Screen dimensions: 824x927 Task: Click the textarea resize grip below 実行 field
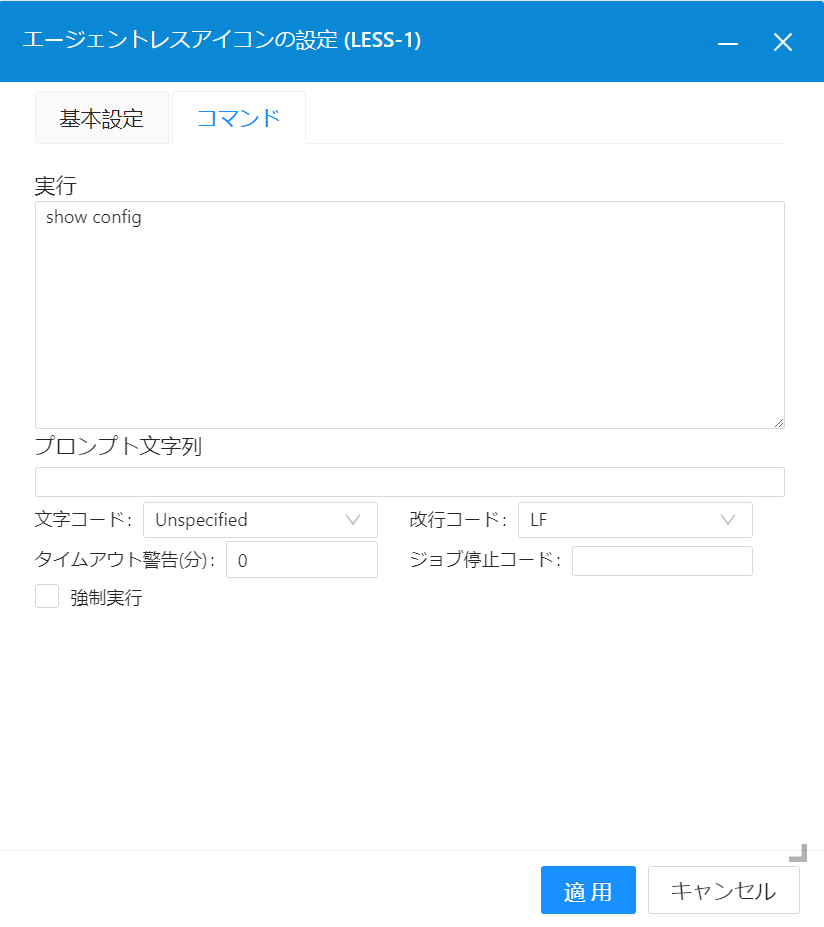pos(779,422)
